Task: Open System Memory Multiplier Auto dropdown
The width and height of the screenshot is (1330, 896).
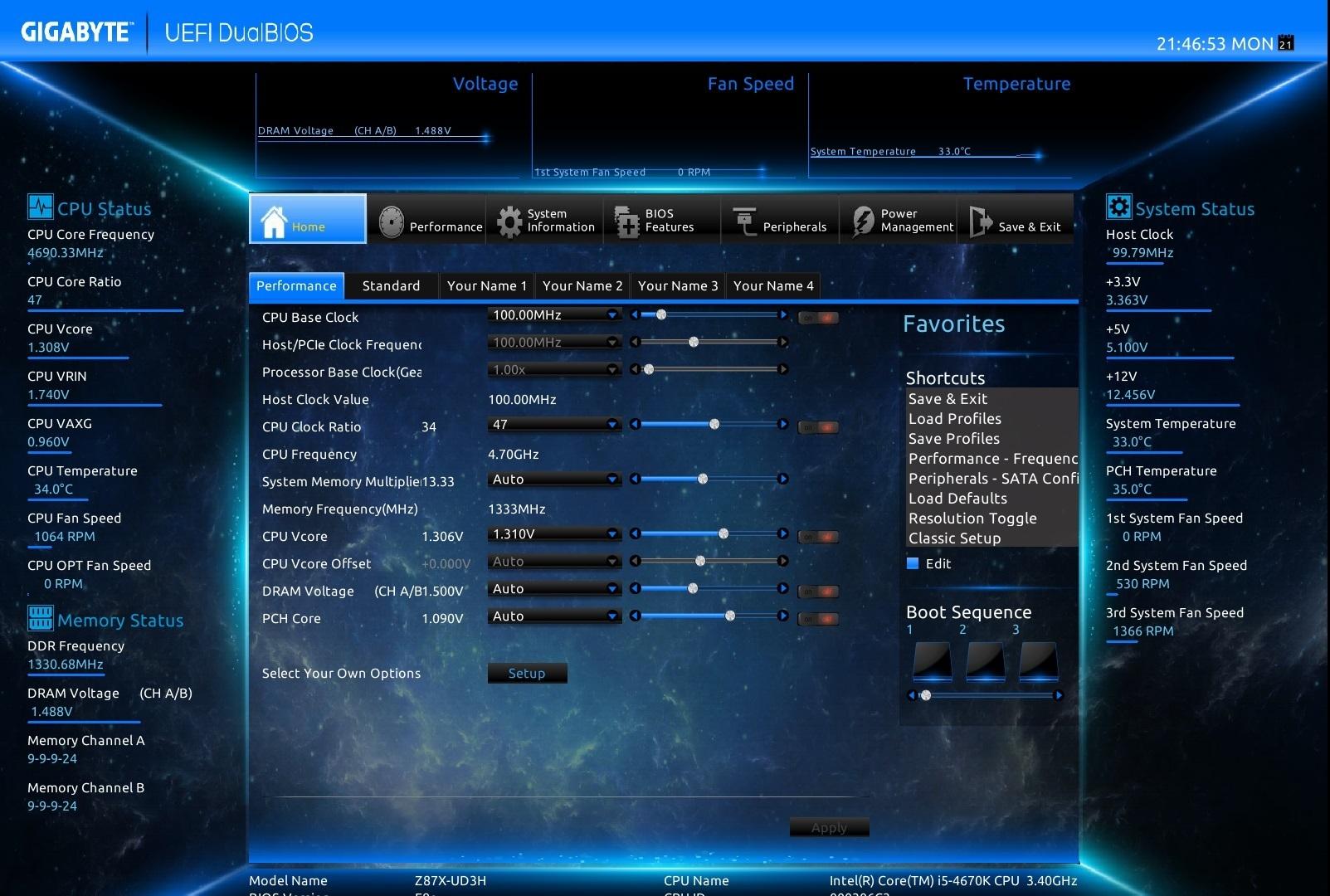Action: 553,479
